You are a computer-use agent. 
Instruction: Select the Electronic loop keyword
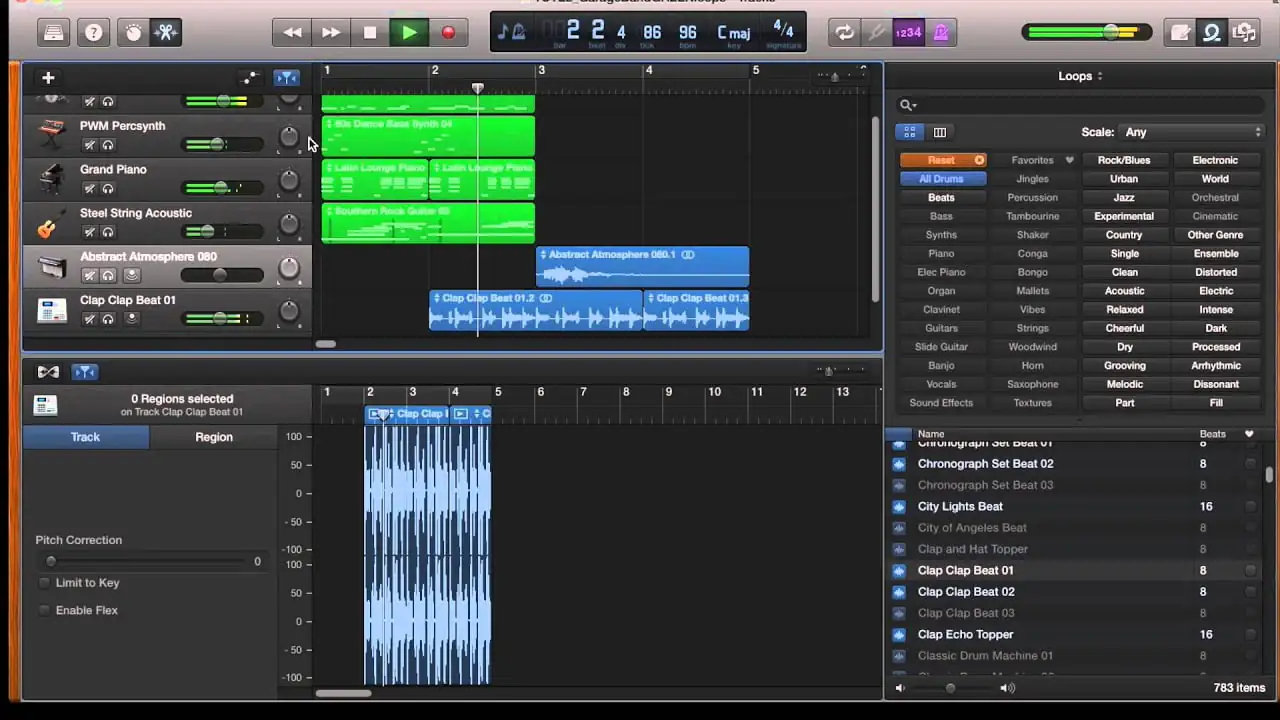click(1214, 160)
